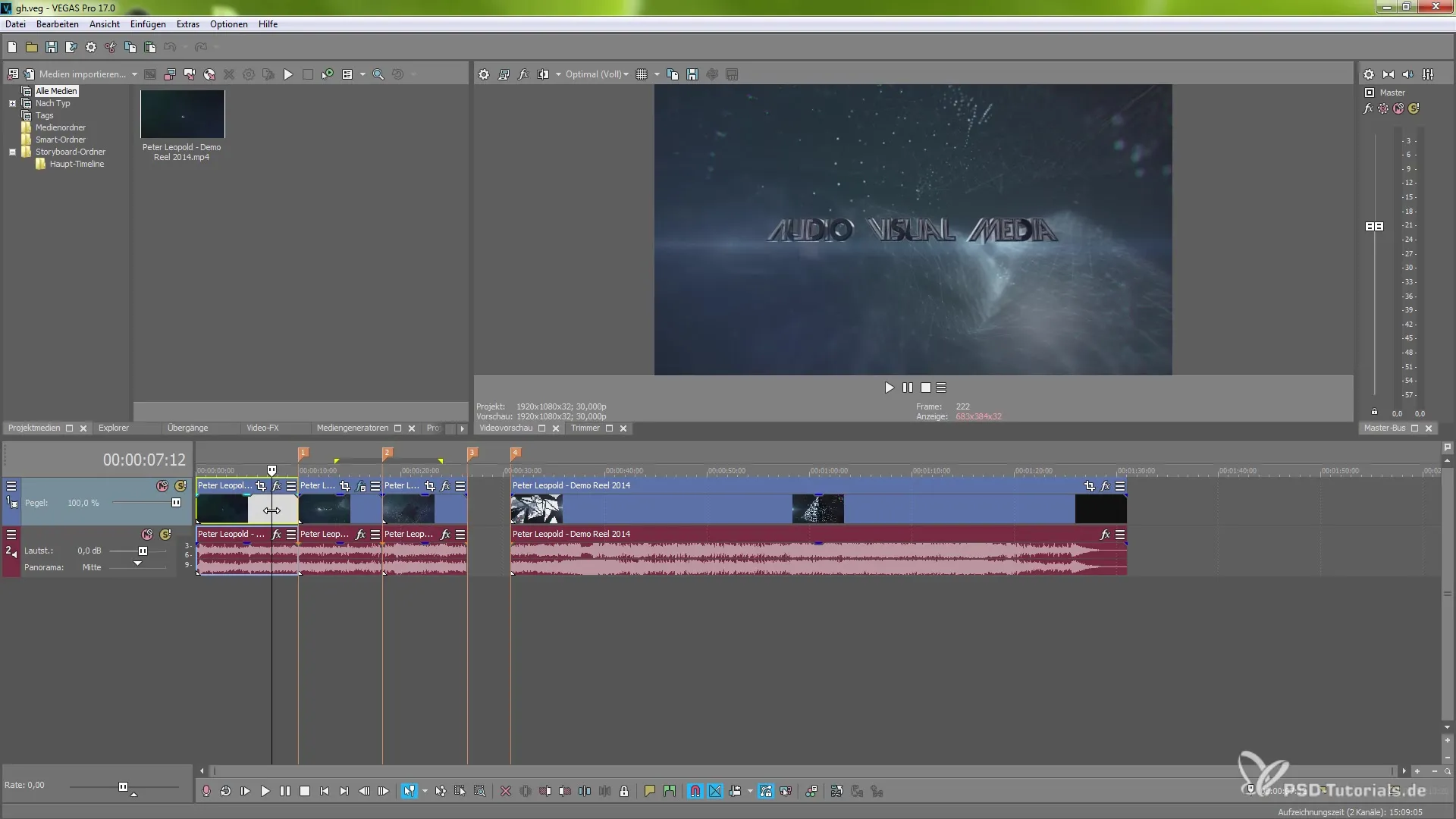Open video preview FX icon

click(x=523, y=74)
